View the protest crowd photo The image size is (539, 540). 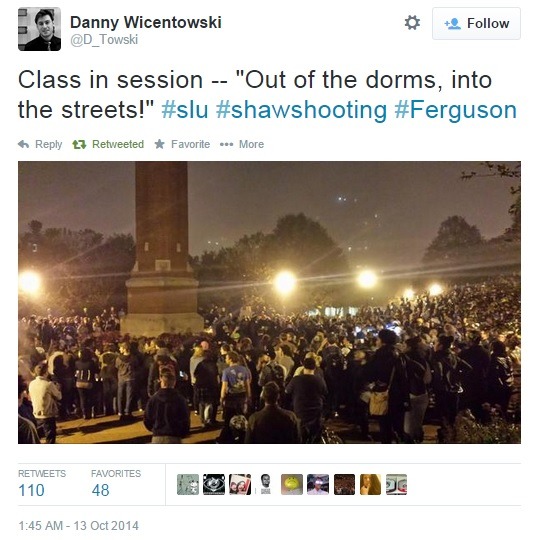(x=269, y=302)
